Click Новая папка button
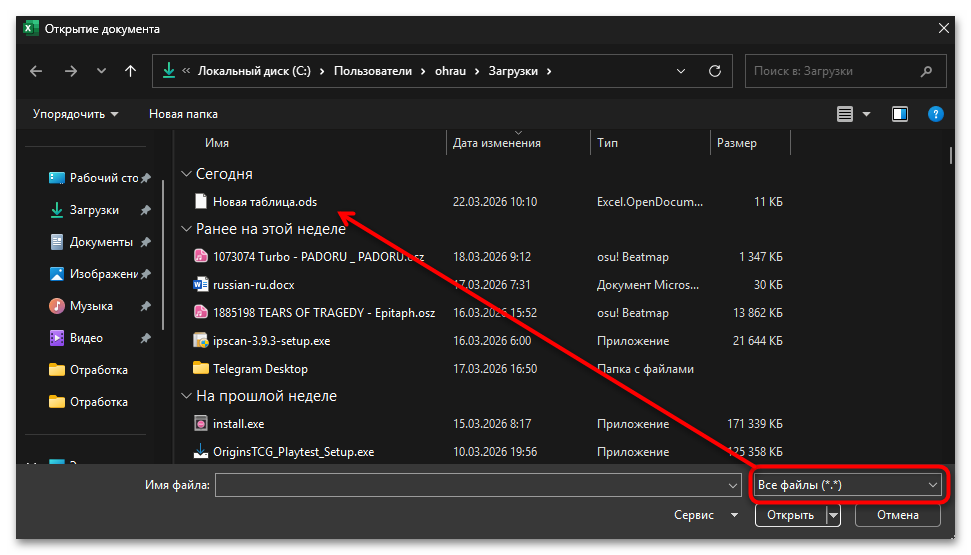971x555 pixels. pos(183,114)
